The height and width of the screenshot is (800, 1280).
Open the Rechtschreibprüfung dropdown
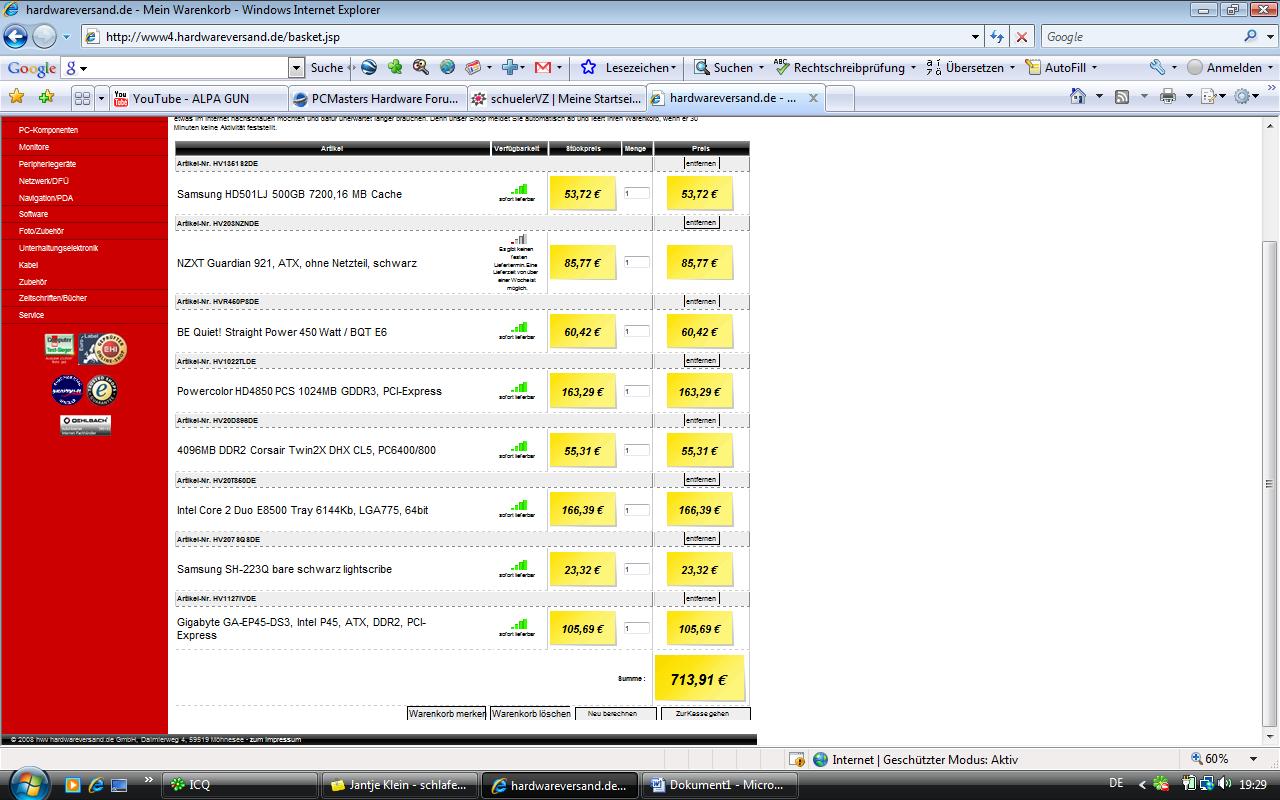[x=914, y=68]
